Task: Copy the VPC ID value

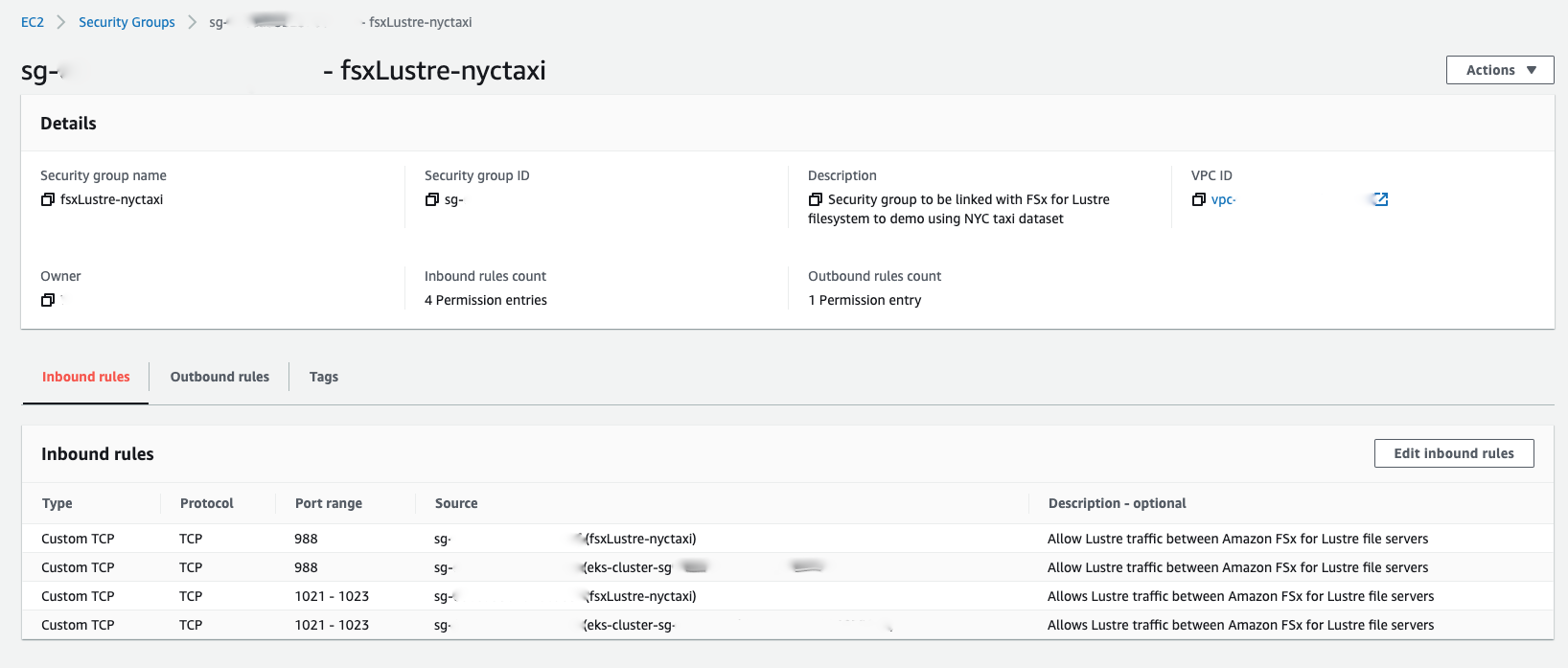Action: pos(1199,199)
